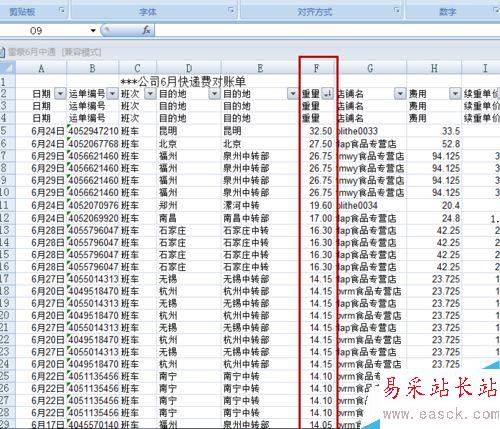This screenshot has width=500, height=429.
Task: Open the 费用 filter dropdown
Action: (x=455, y=94)
